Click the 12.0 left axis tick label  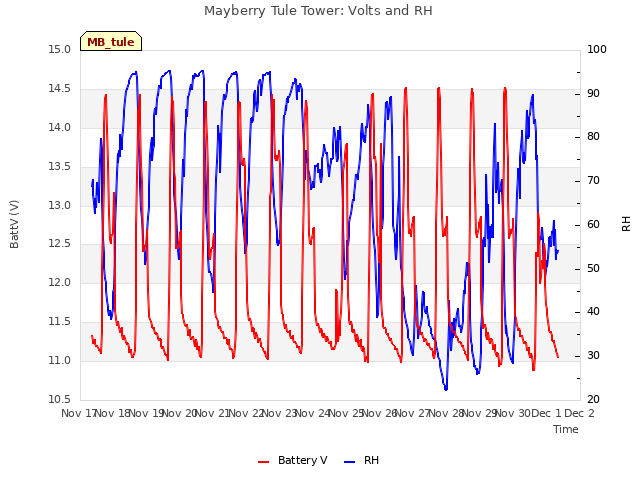coord(59,282)
